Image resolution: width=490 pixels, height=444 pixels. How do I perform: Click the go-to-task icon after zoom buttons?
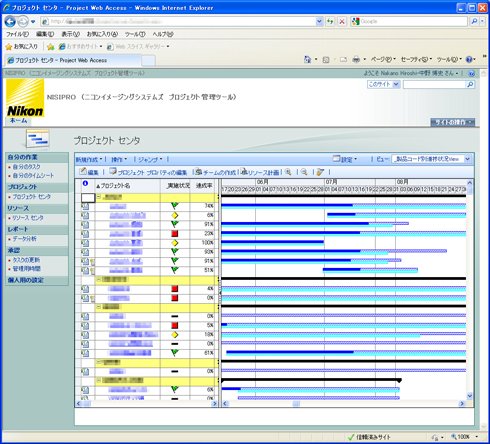click(x=320, y=172)
